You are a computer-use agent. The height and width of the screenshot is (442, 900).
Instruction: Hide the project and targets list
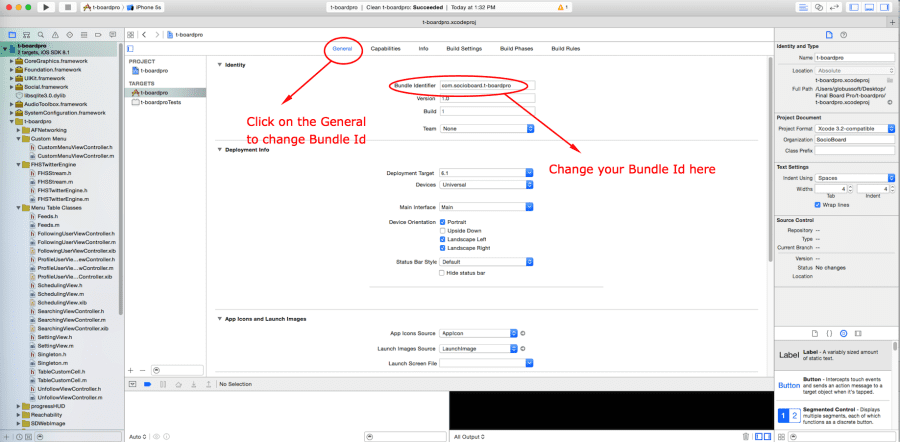tap(130, 49)
